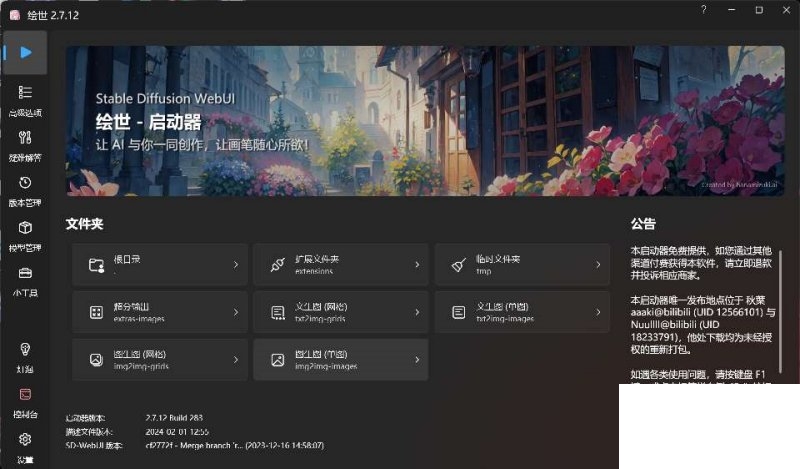Open the one-click launch play tab
Viewport: 800px width, 469px height.
26,53
